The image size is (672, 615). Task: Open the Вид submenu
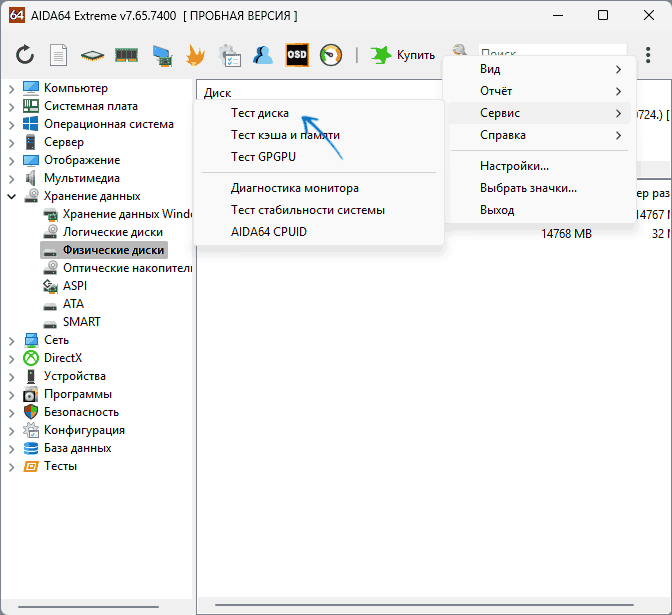coord(540,69)
